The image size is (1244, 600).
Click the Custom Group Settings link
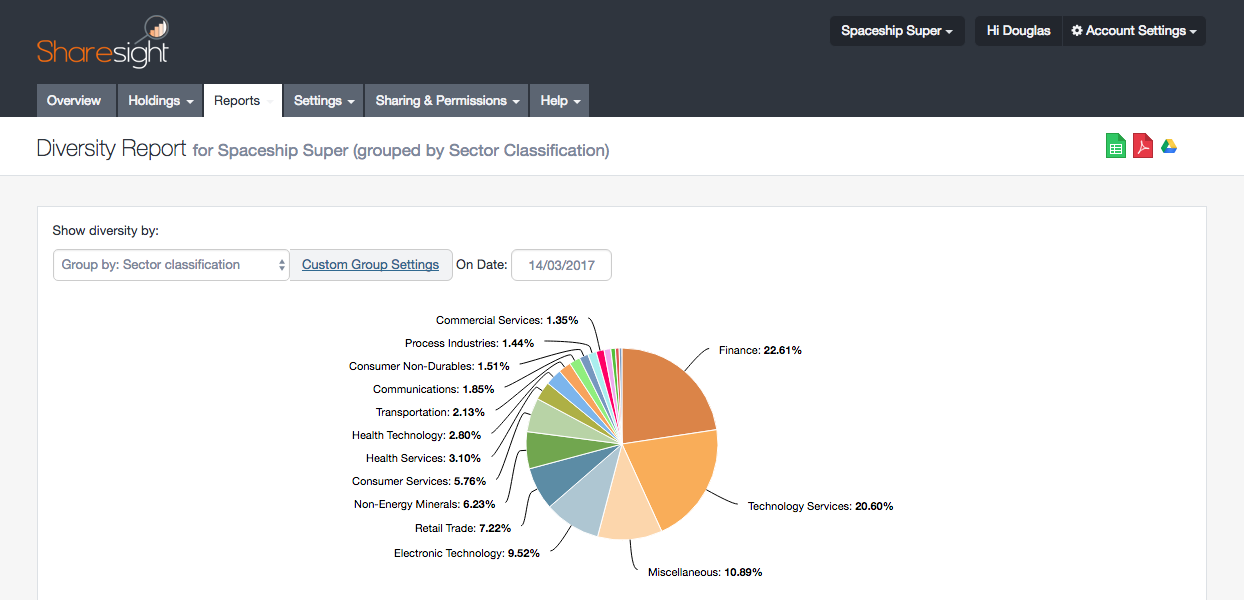click(x=370, y=265)
